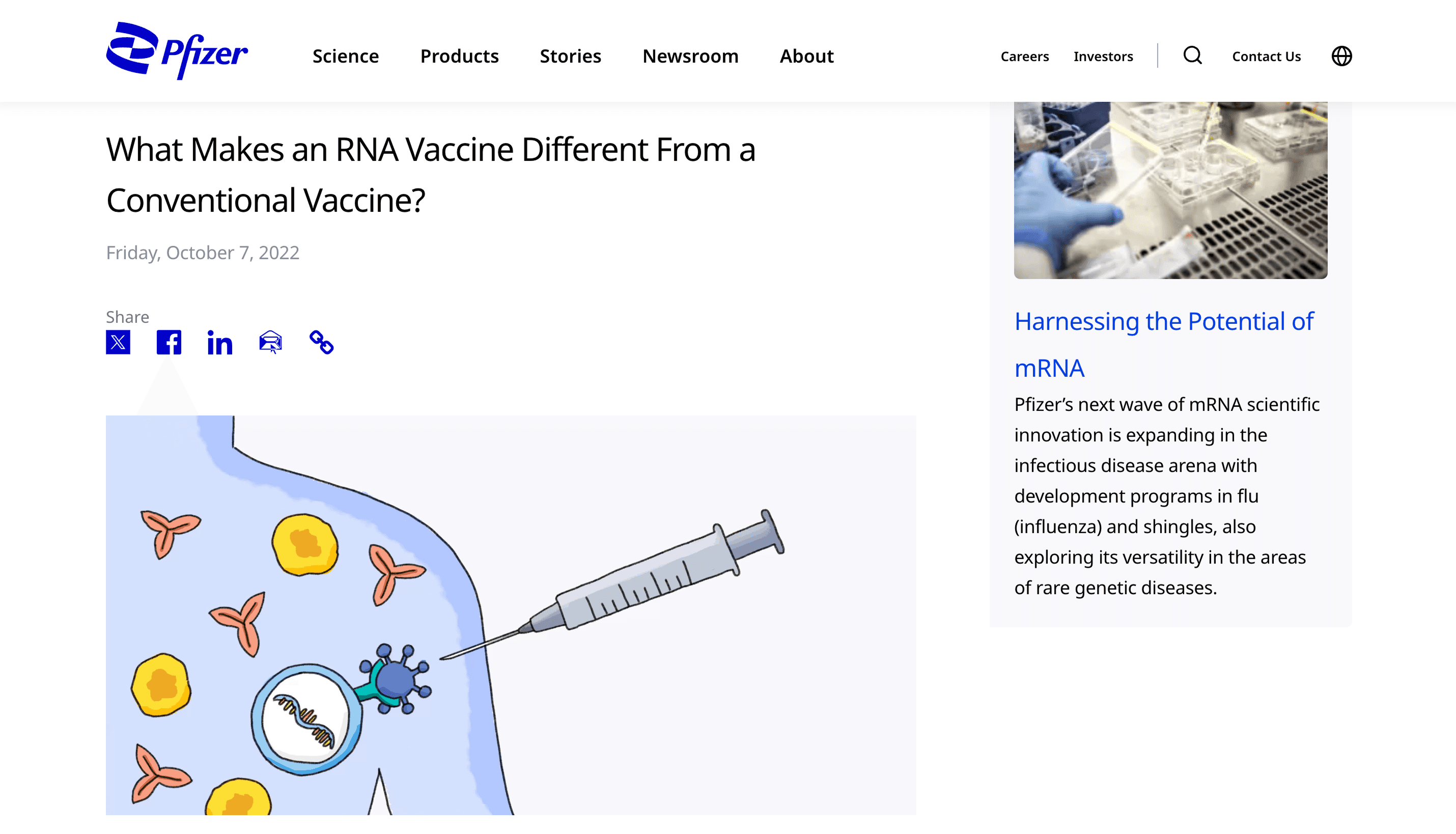
Task: Copy article link with chain icon
Action: click(x=321, y=343)
